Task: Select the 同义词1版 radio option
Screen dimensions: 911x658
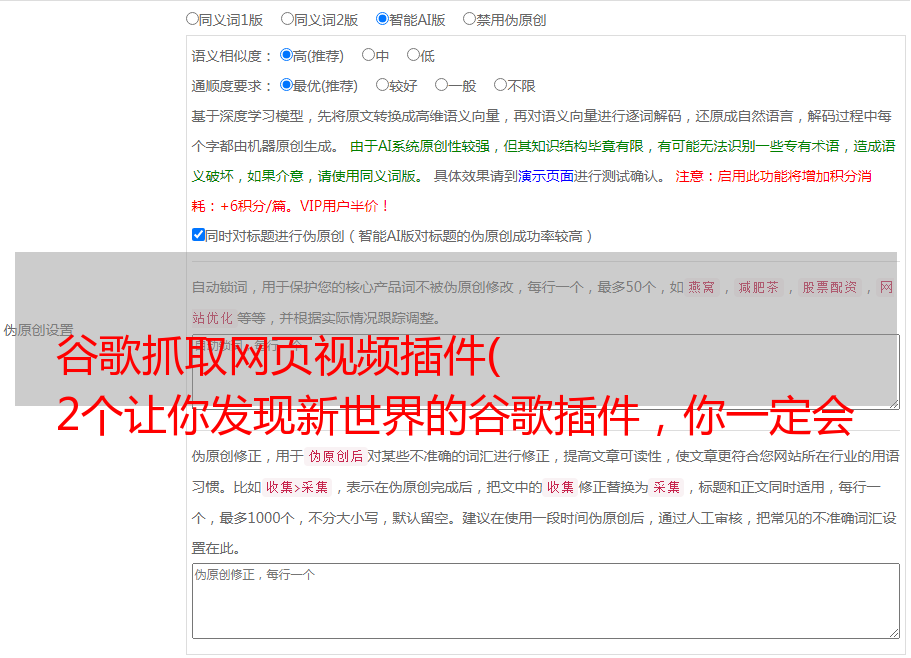Action: coord(192,19)
